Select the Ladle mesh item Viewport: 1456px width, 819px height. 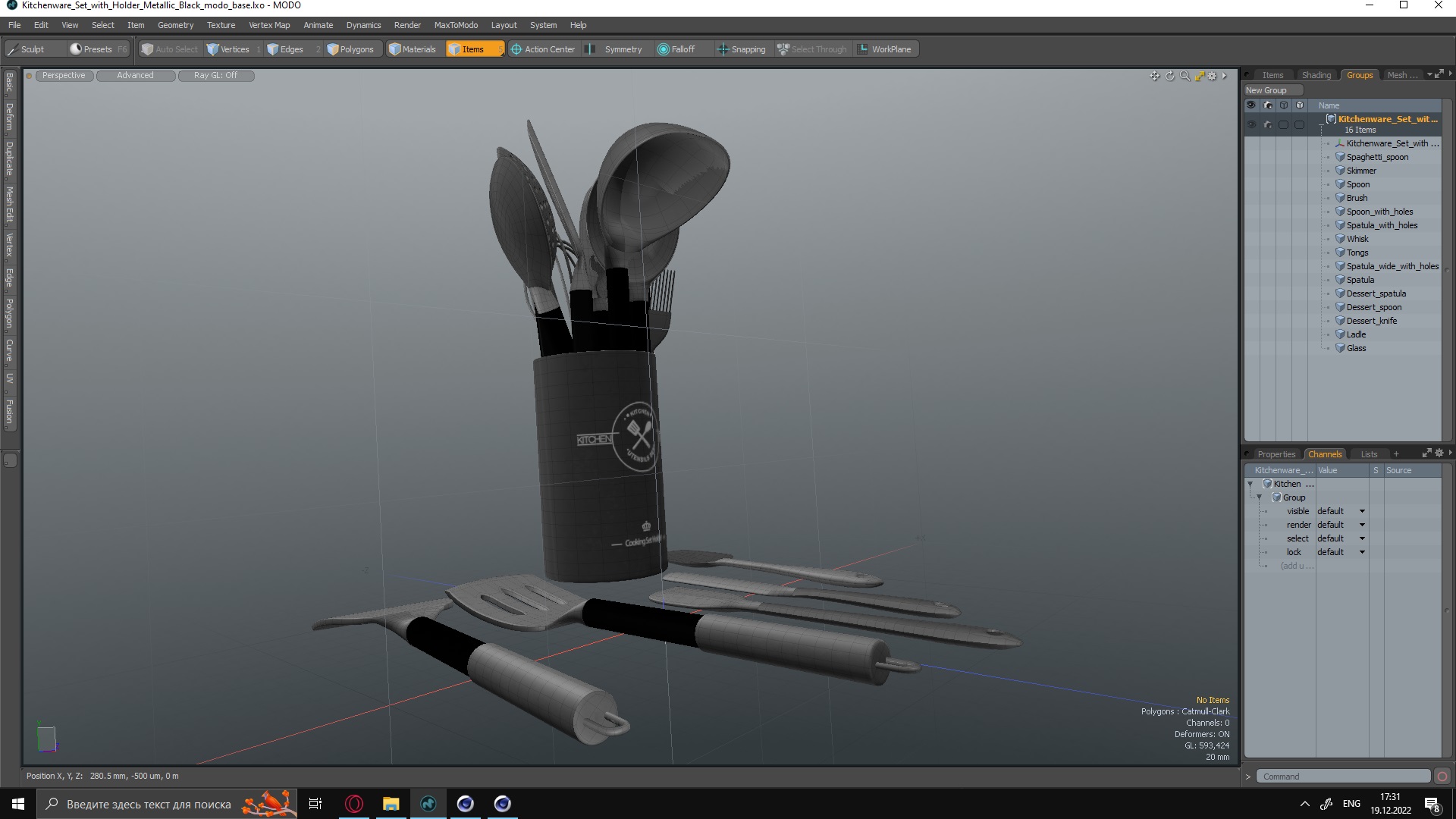click(1356, 334)
